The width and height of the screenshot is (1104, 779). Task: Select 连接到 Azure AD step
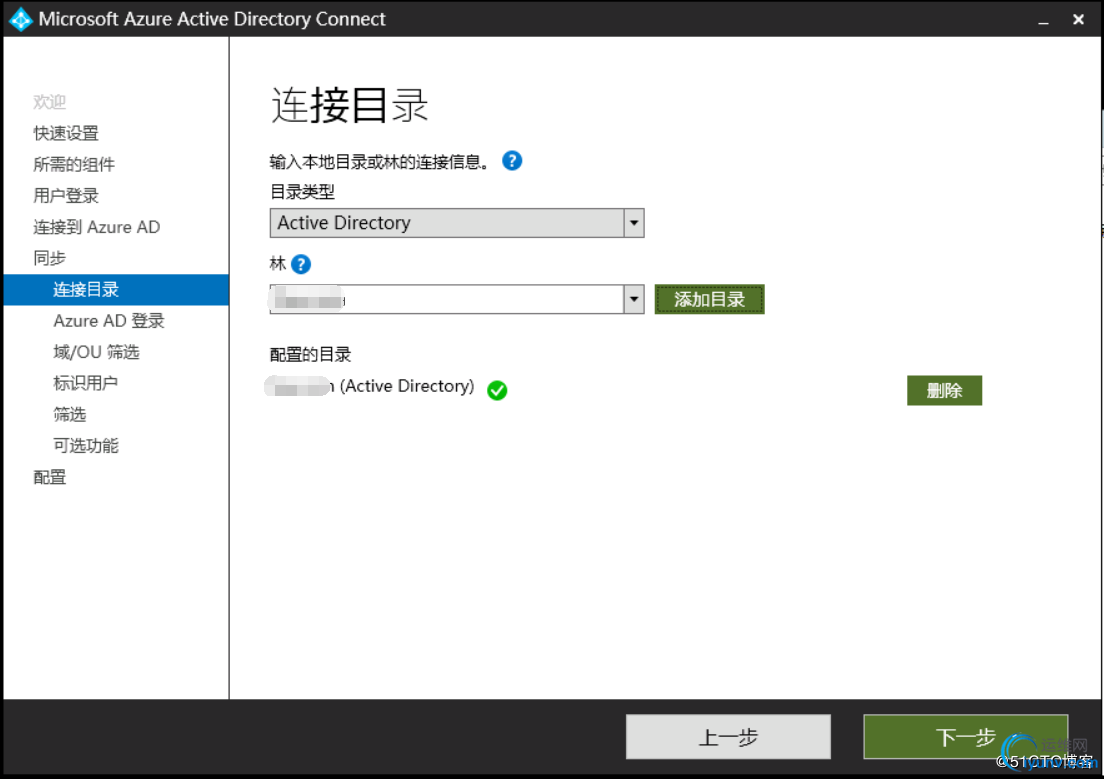coord(96,227)
